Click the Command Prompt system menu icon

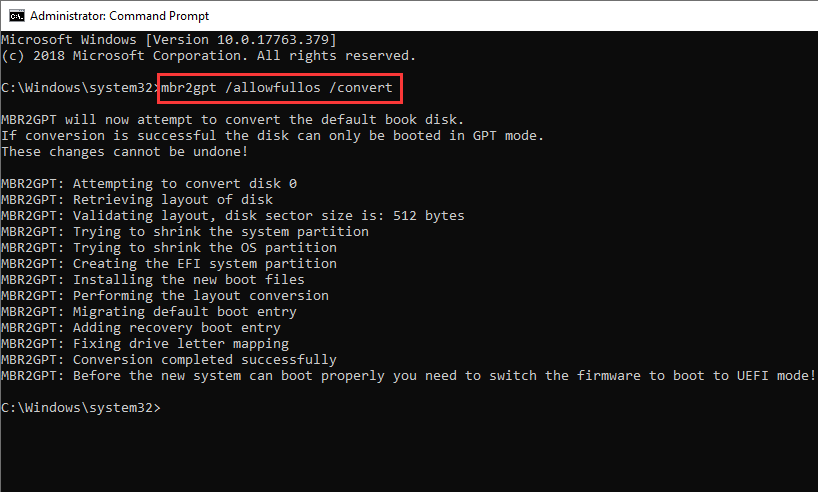coord(15,14)
